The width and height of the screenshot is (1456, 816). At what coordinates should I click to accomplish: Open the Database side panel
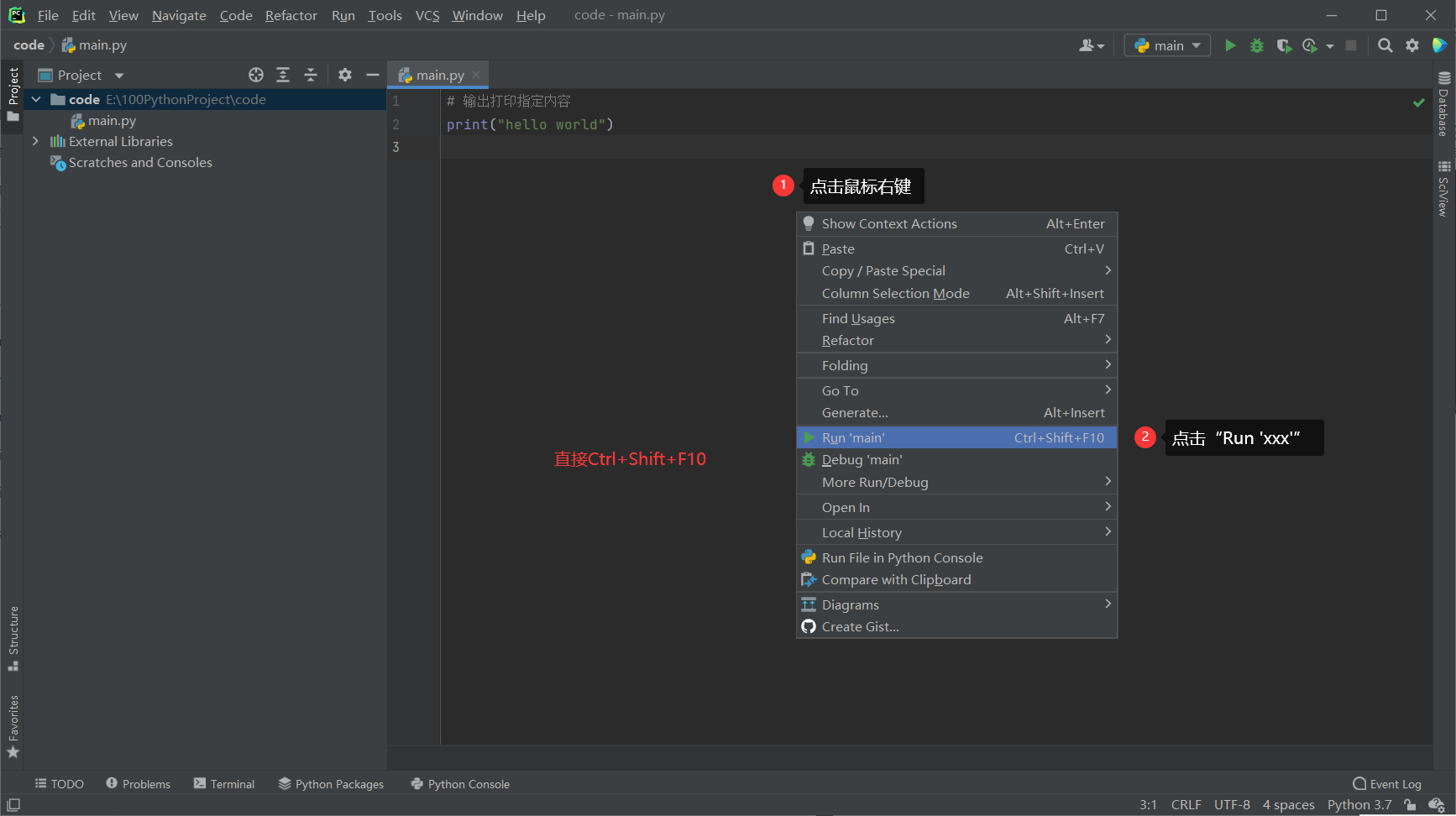(1444, 104)
